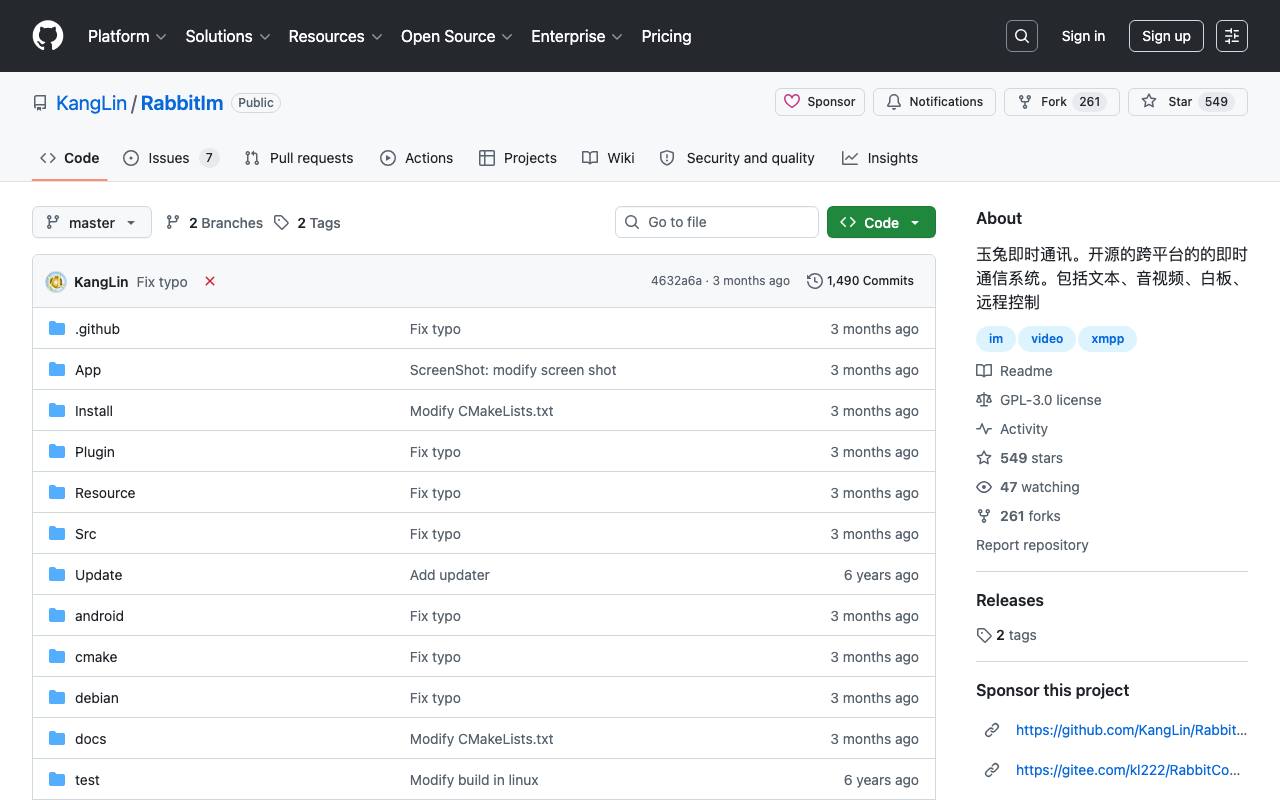Open Security and quality tab
This screenshot has width=1280, height=800.
737,158
